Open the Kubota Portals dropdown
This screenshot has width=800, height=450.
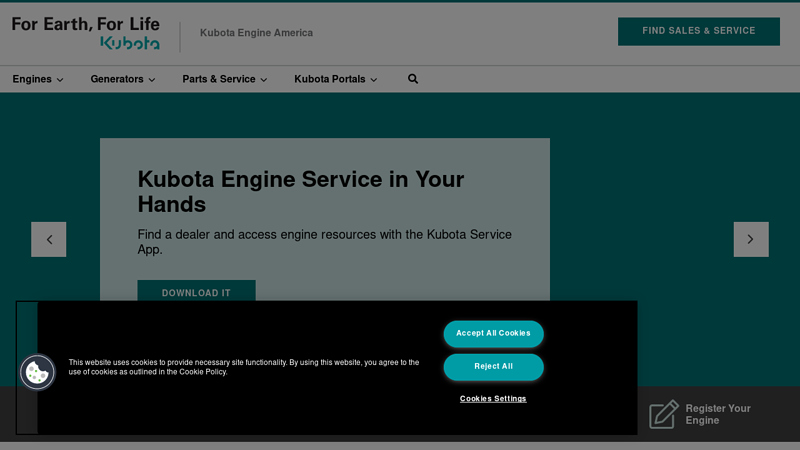tap(335, 79)
